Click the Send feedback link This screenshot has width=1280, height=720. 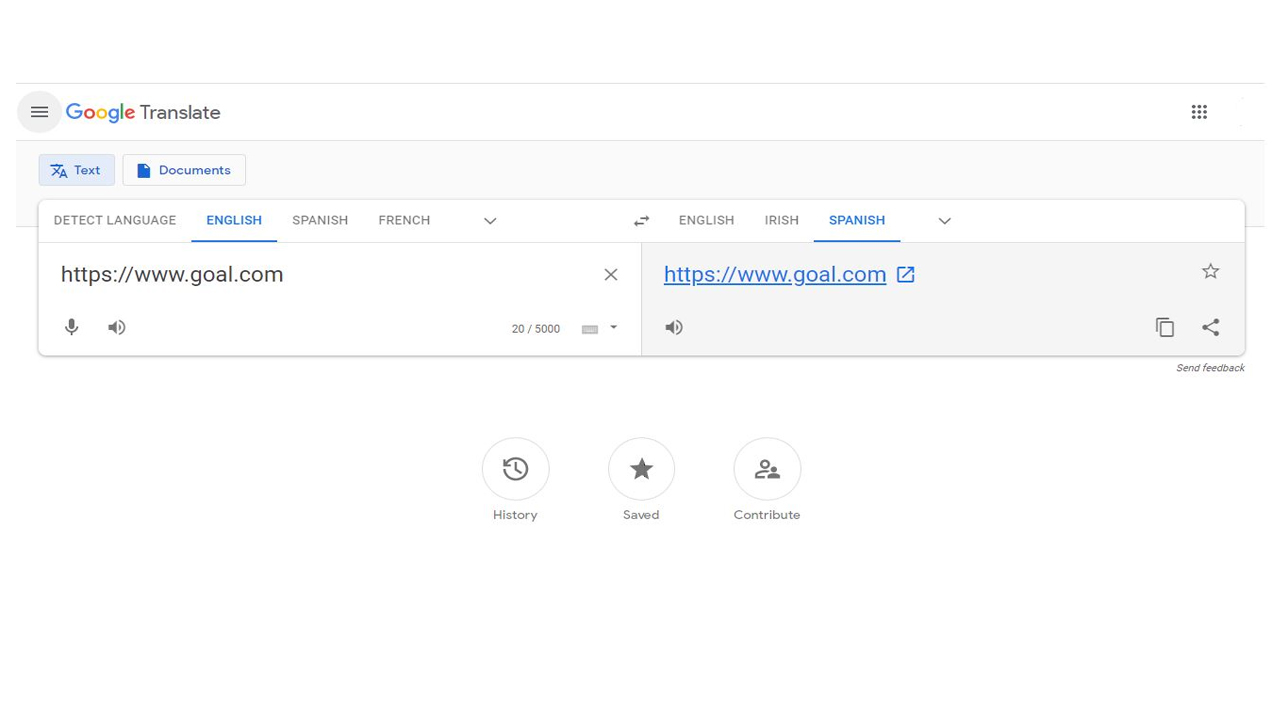[x=1210, y=368]
